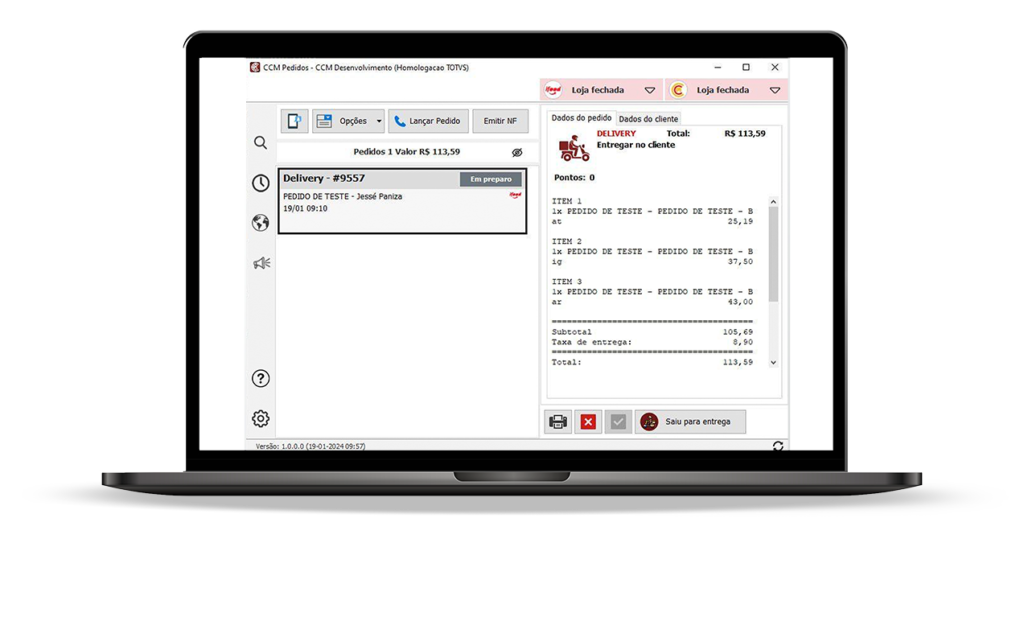Click the refresh icon in status bar
Image resolution: width=1024 pixels, height=617 pixels.
778,446
